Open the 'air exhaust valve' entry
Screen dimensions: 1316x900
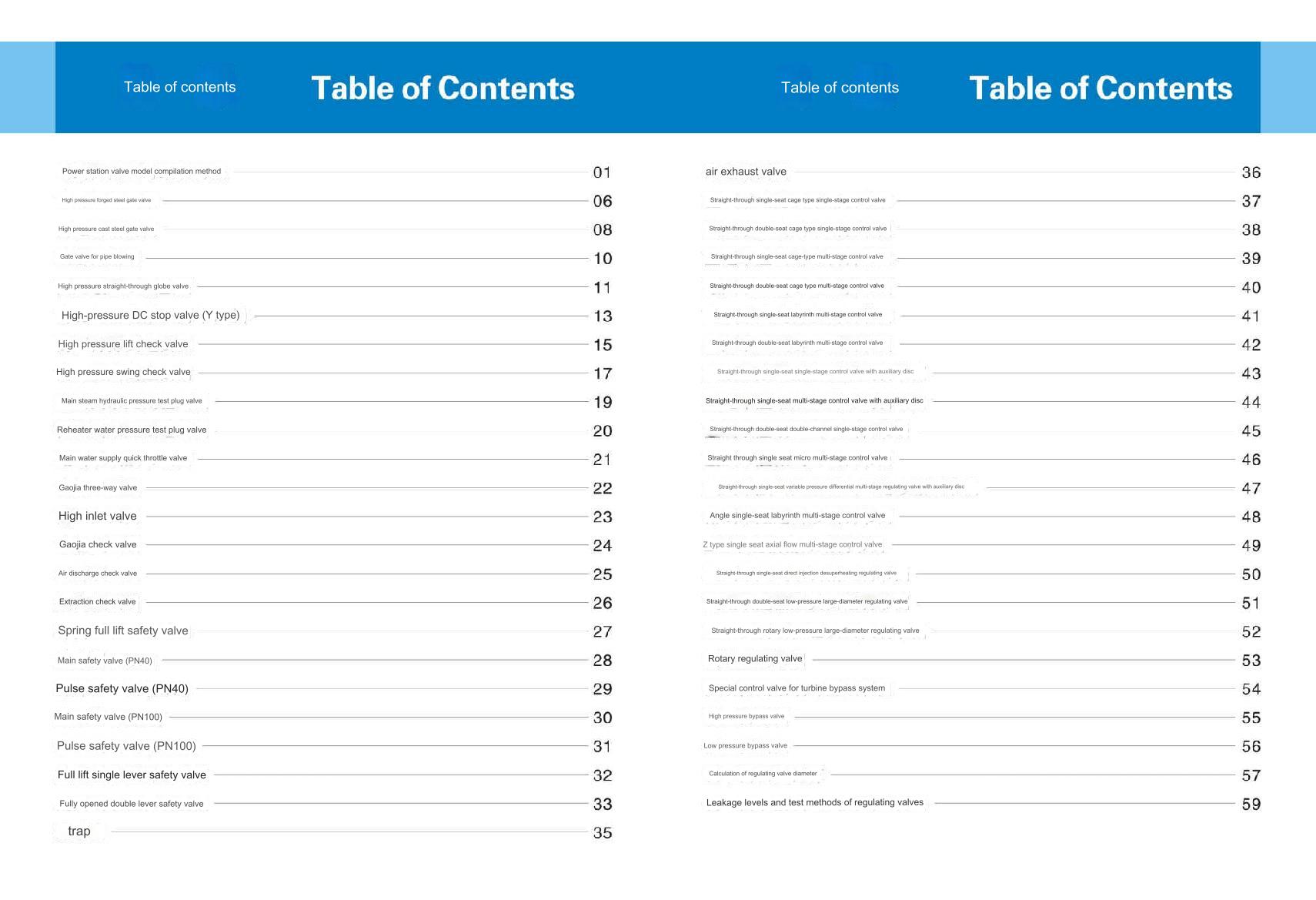coord(746,172)
